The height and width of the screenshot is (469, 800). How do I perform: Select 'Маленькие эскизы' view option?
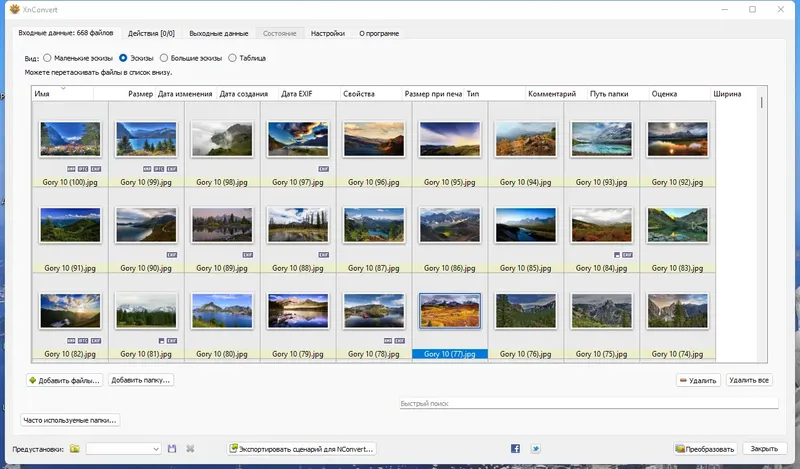pyautogui.click(x=46, y=58)
